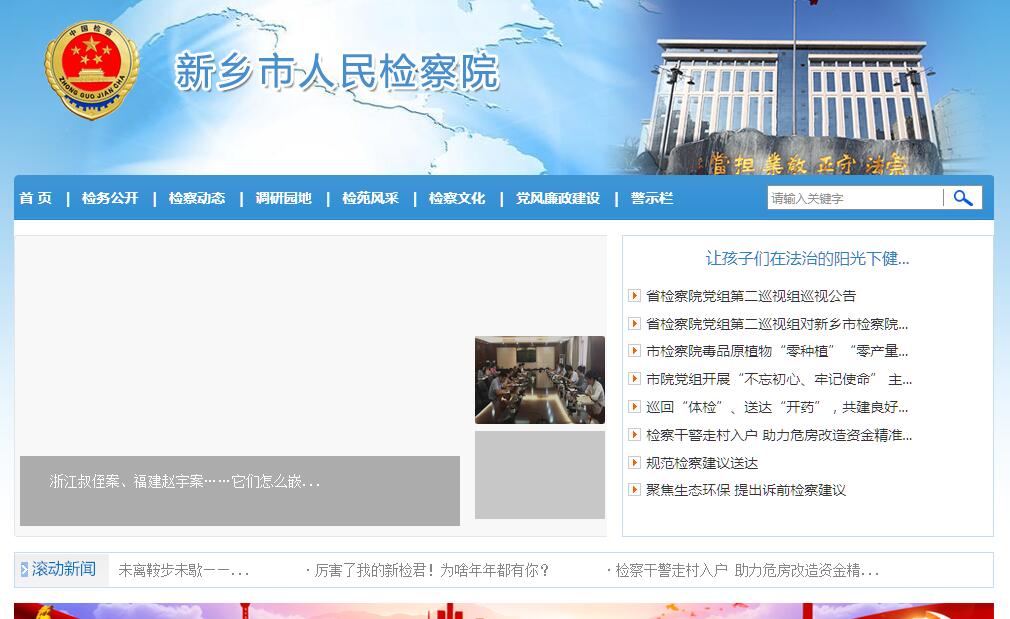Open scrolling news 厉害了我的新检君

pos(432,570)
